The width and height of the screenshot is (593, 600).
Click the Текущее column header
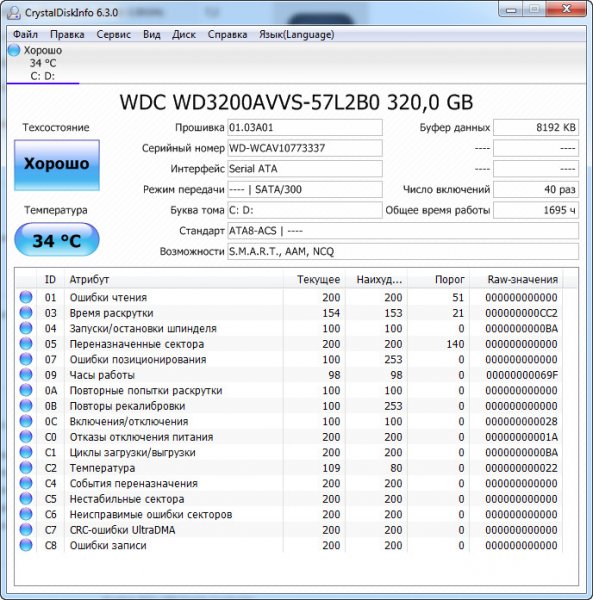(x=314, y=279)
